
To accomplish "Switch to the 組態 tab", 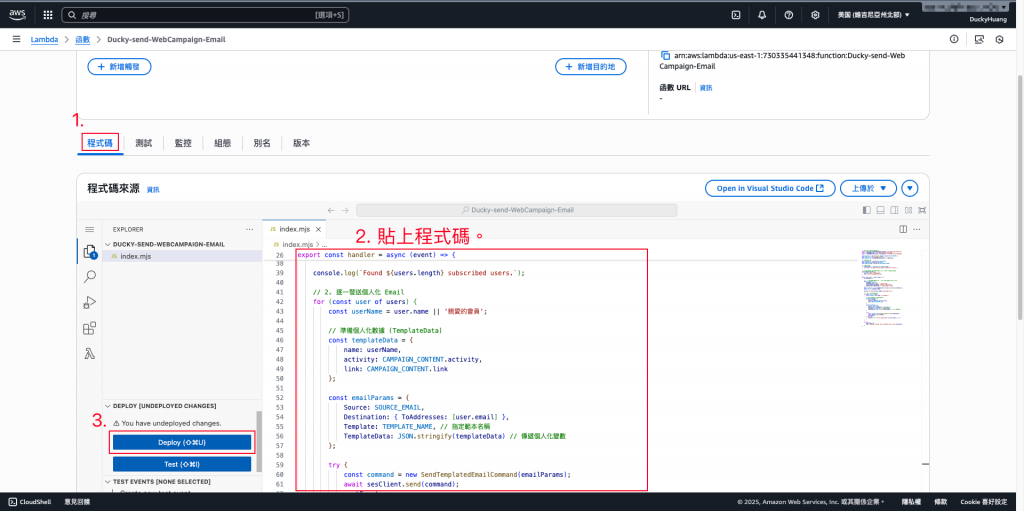I will (x=223, y=143).
